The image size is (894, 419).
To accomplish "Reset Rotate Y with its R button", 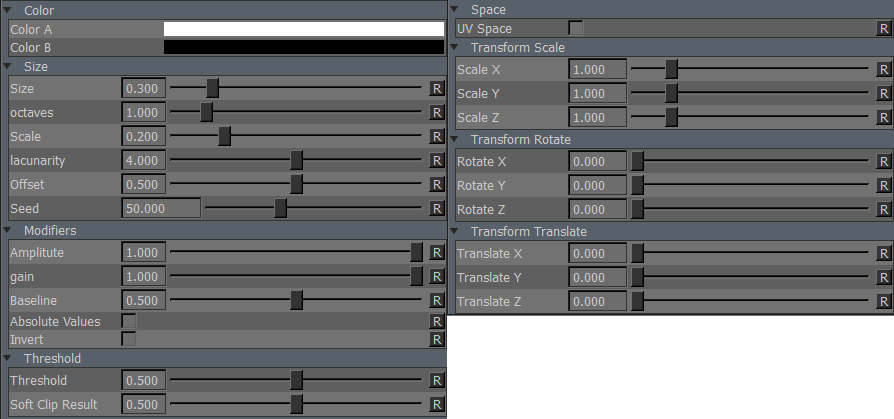I will coord(884,185).
